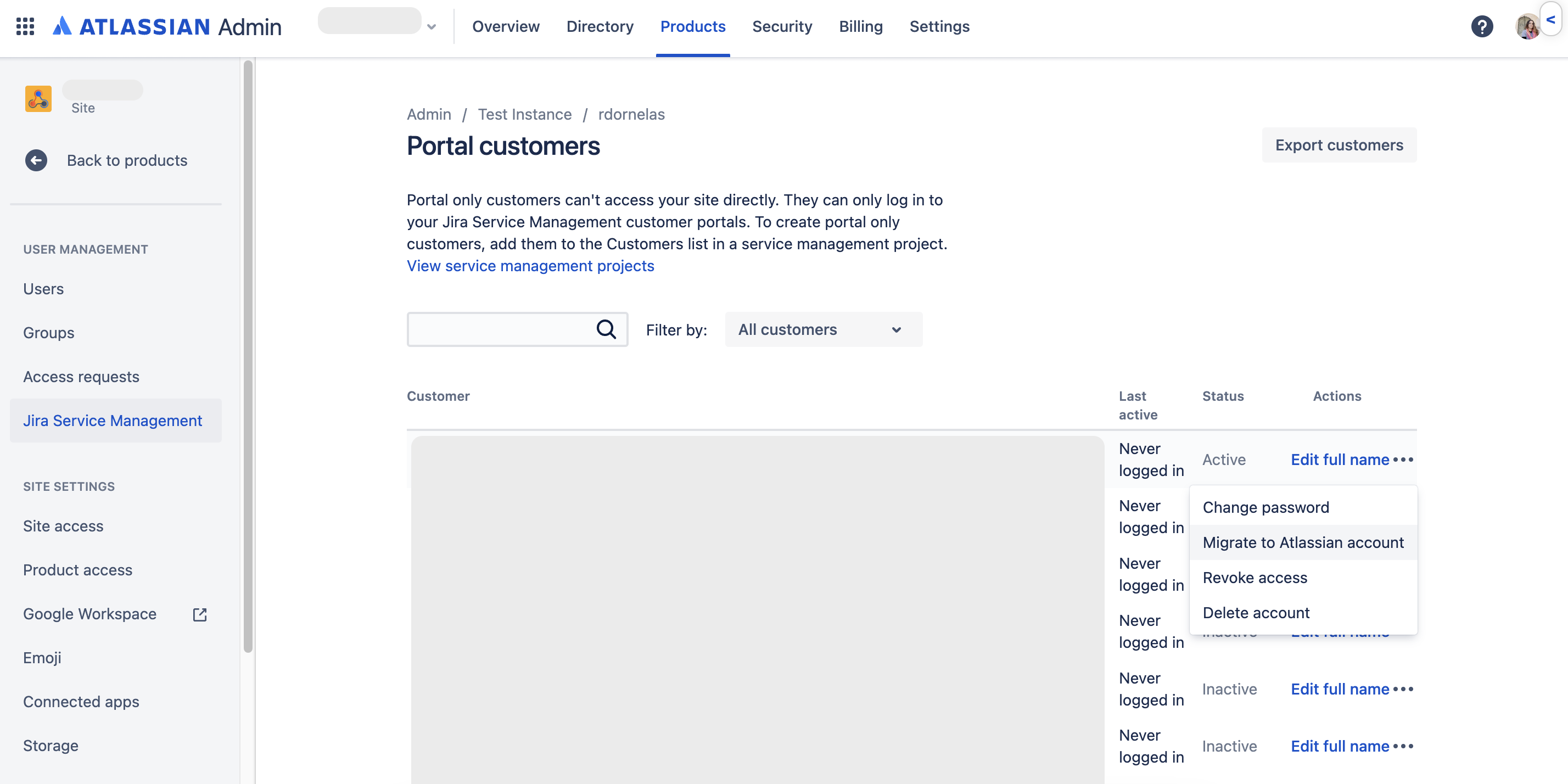
Task: Click the sidebar vertical scrollbar
Action: 248,356
